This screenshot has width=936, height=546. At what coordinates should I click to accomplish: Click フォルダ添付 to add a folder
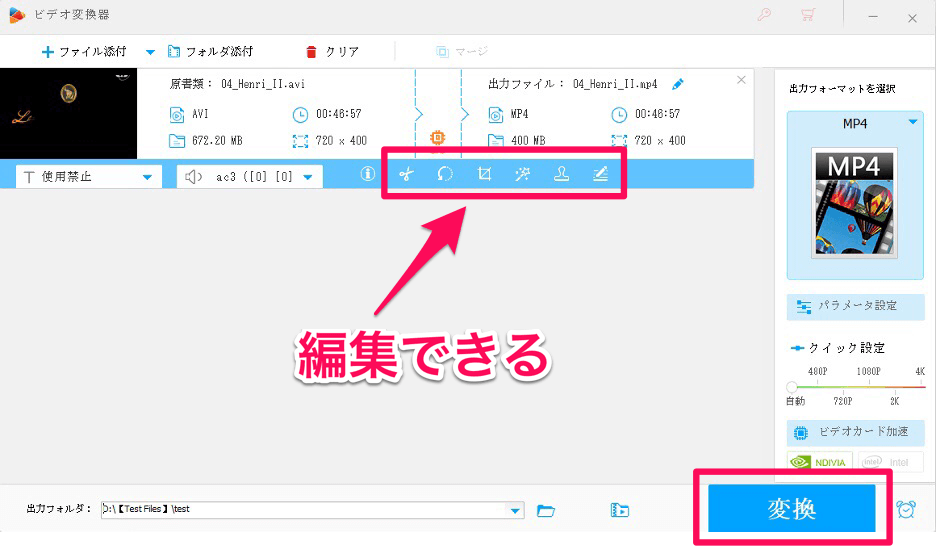pos(210,51)
